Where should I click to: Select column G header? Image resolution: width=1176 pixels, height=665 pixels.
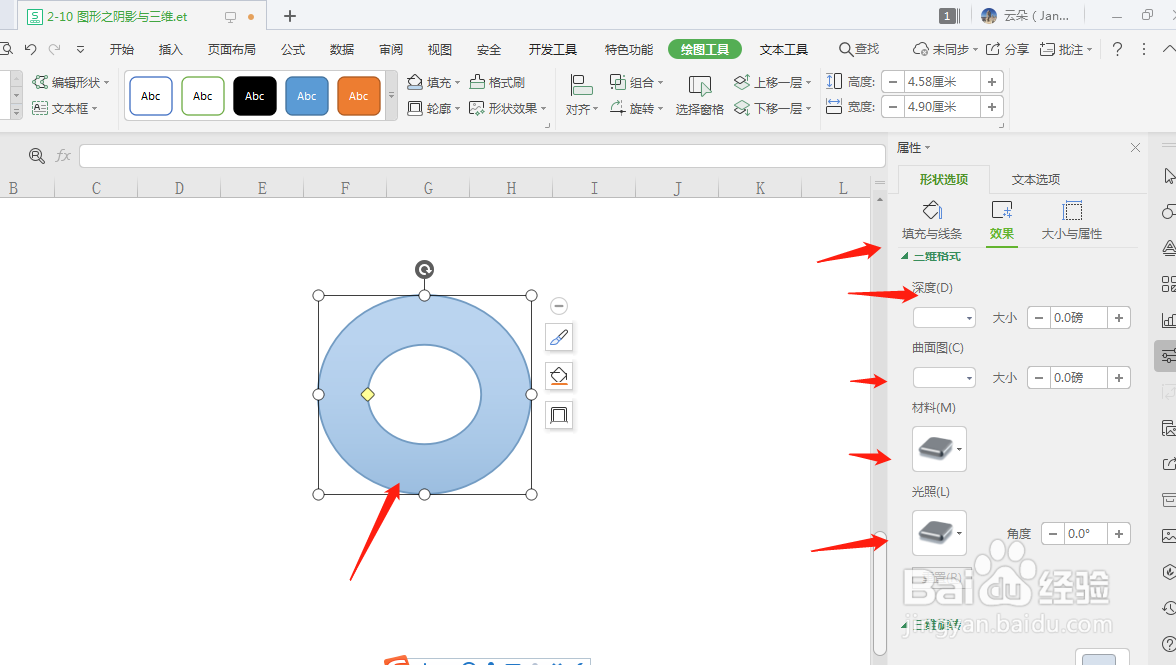[x=428, y=187]
